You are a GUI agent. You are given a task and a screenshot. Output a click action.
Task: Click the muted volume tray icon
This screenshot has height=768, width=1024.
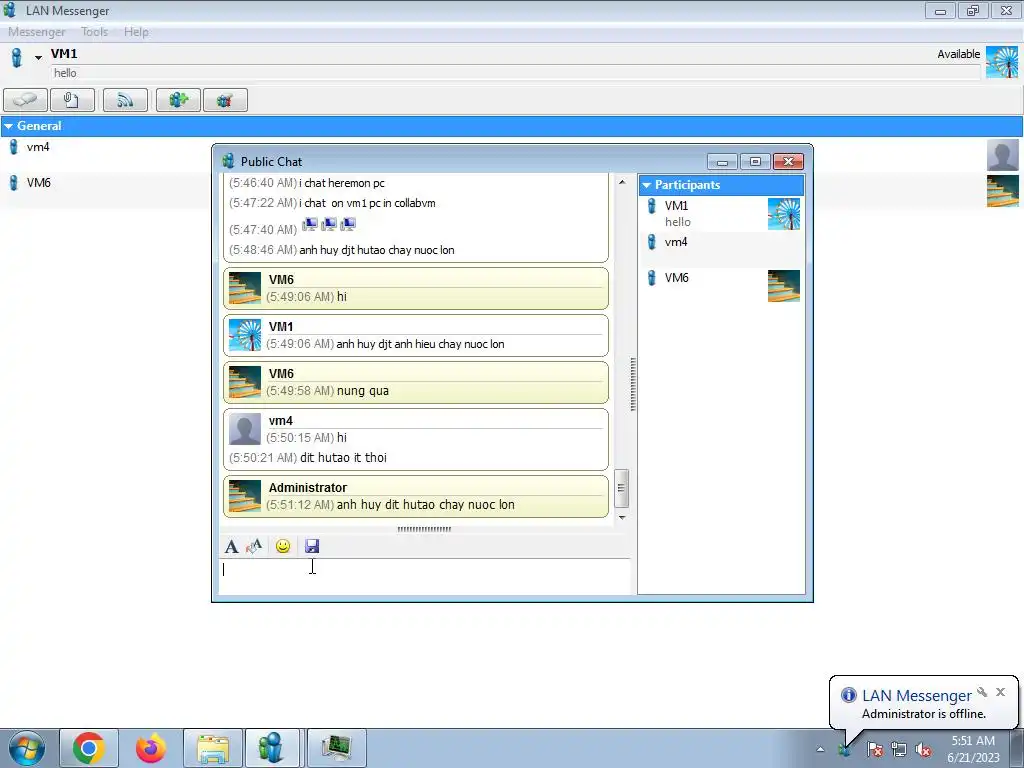[x=923, y=749]
